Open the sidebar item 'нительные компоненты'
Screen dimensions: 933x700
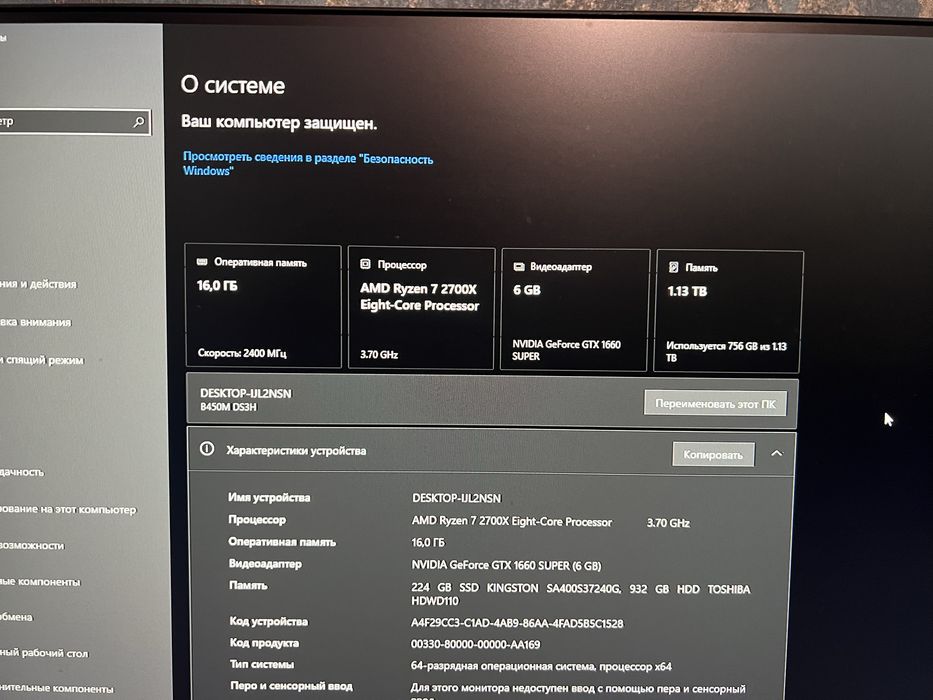[x=57, y=688]
